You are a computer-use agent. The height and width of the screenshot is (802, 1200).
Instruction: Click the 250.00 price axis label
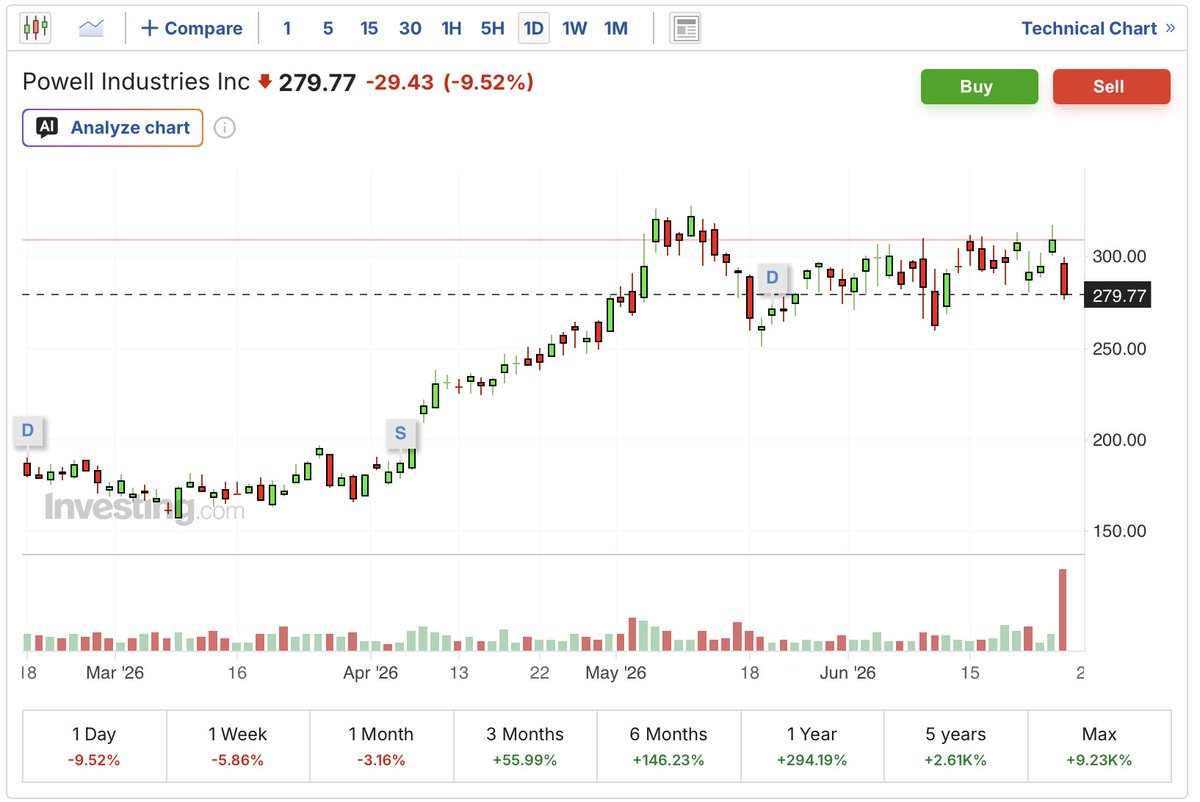point(1120,349)
